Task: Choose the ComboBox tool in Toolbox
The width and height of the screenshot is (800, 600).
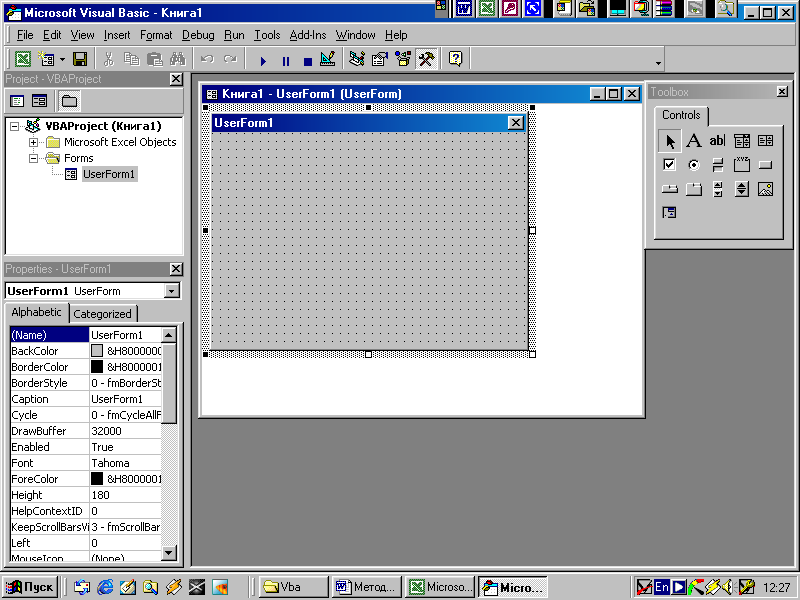Action: click(742, 141)
